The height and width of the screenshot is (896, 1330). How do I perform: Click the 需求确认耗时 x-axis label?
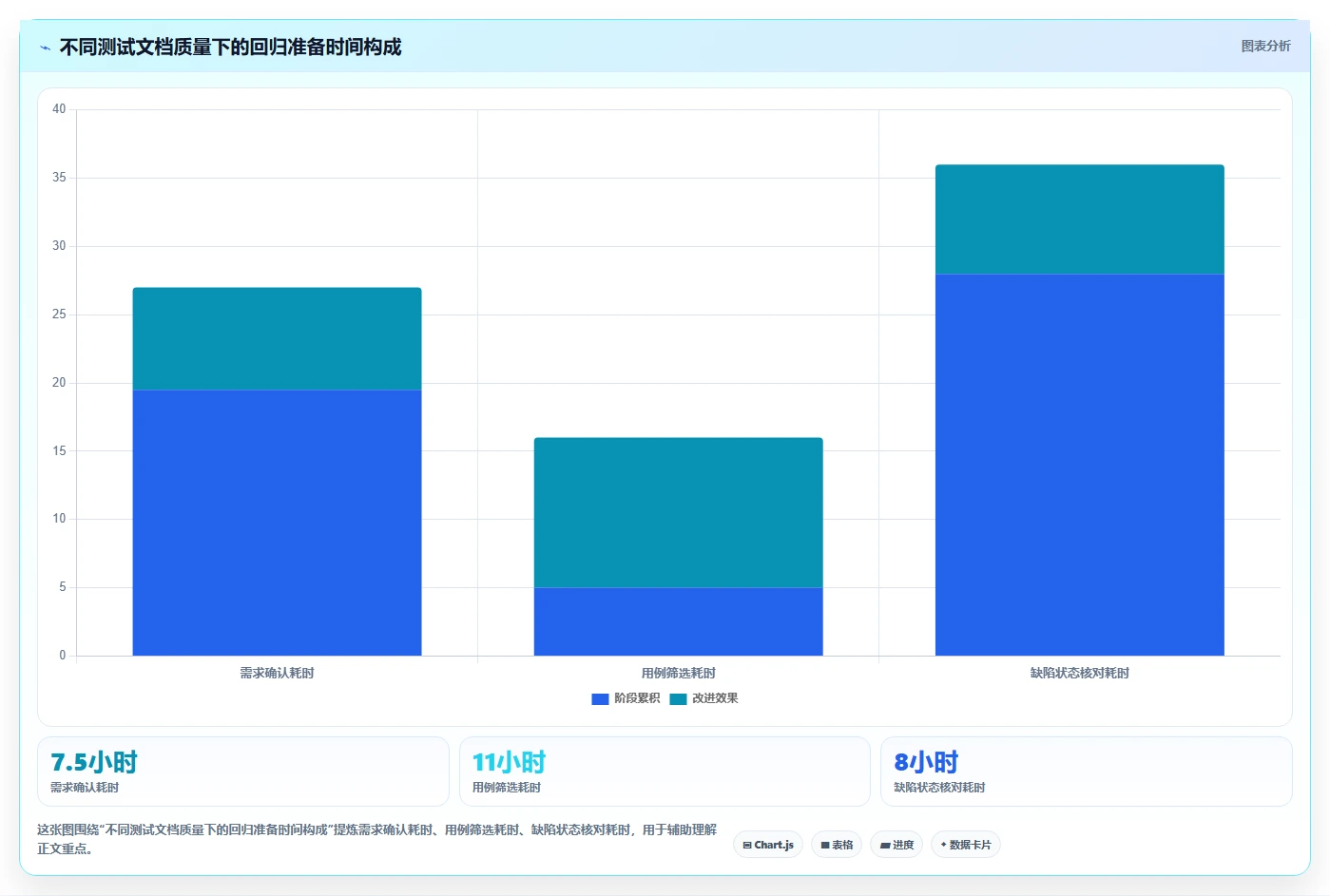coord(277,673)
